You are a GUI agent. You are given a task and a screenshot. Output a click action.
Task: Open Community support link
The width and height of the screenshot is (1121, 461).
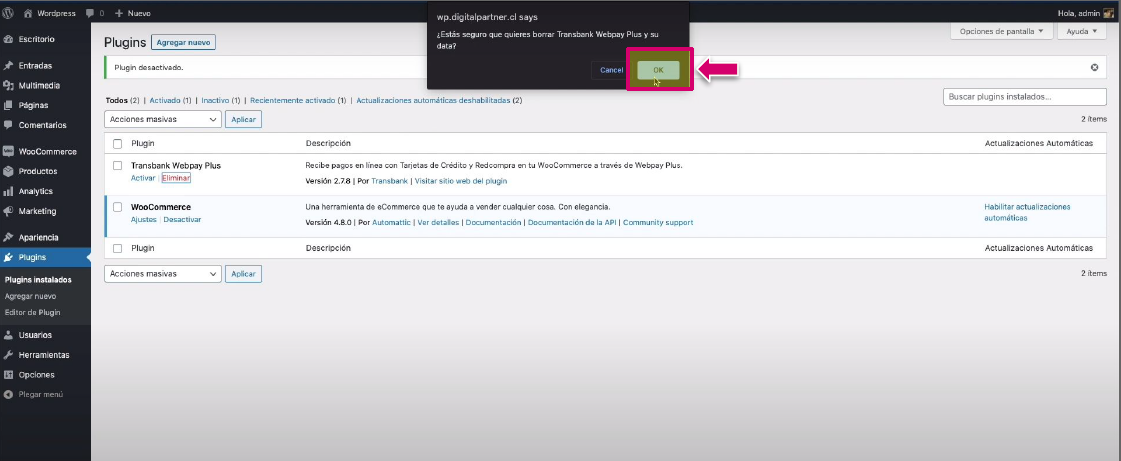658,222
